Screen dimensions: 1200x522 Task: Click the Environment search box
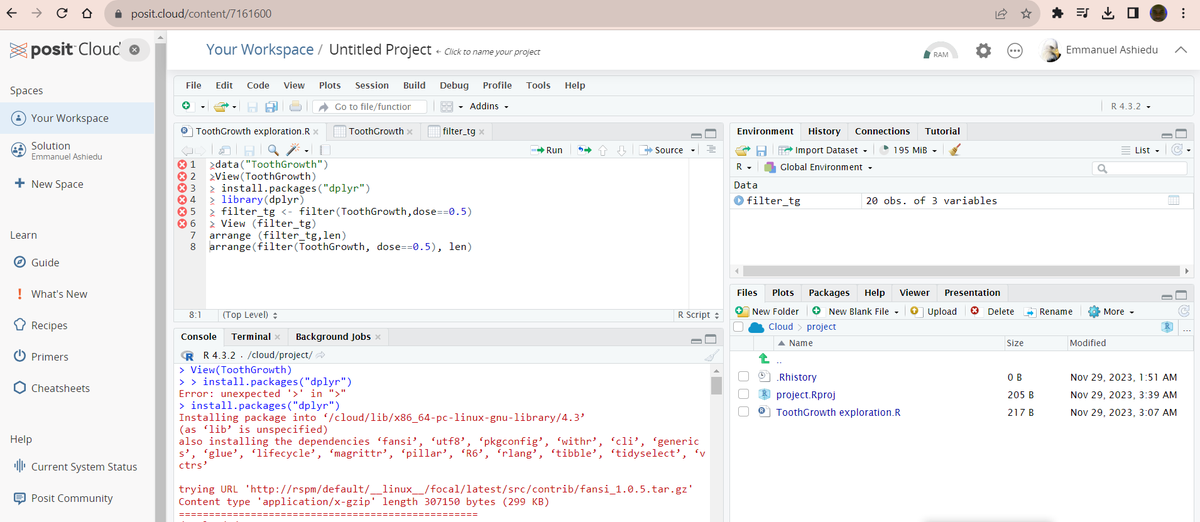[1140, 168]
